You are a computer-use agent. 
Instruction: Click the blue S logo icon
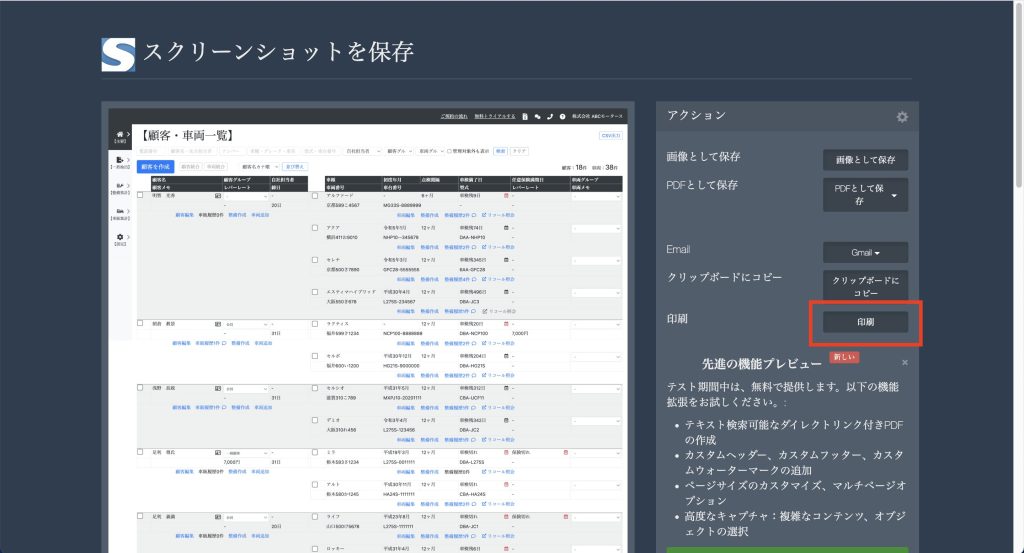click(118, 54)
